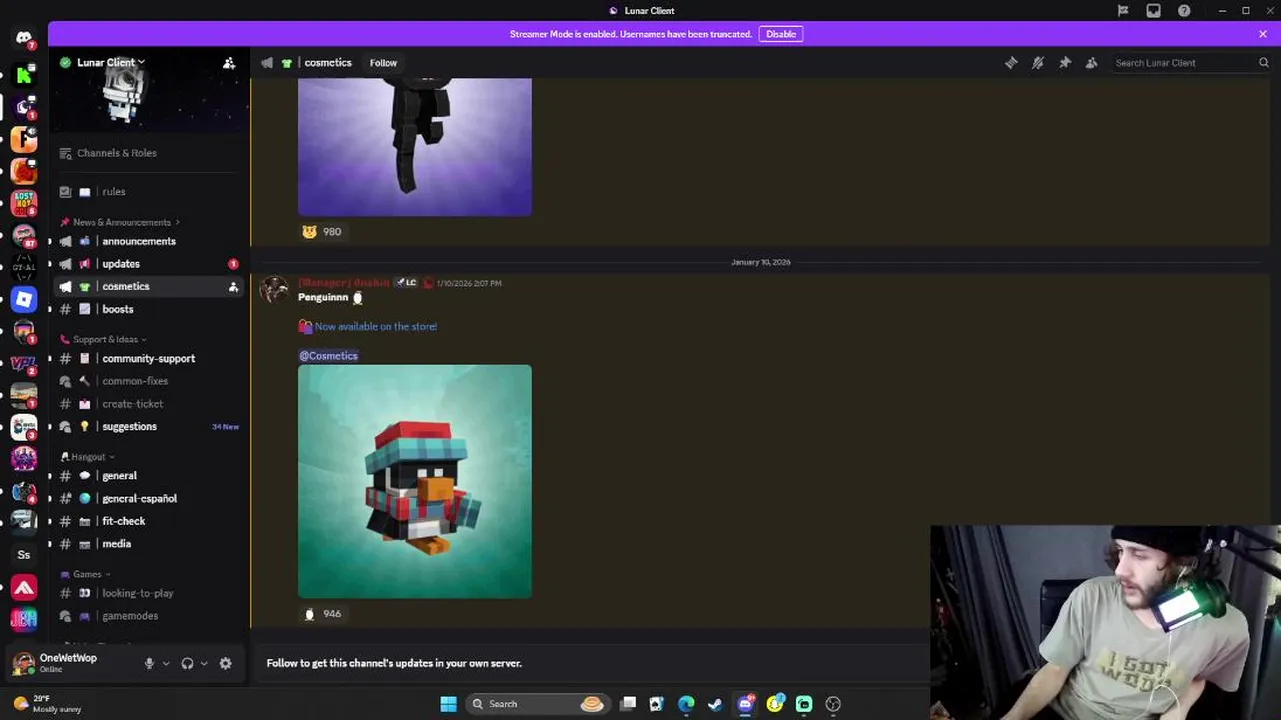Click the Windows taskbar Search box
The image size is (1281, 720).
537,704
